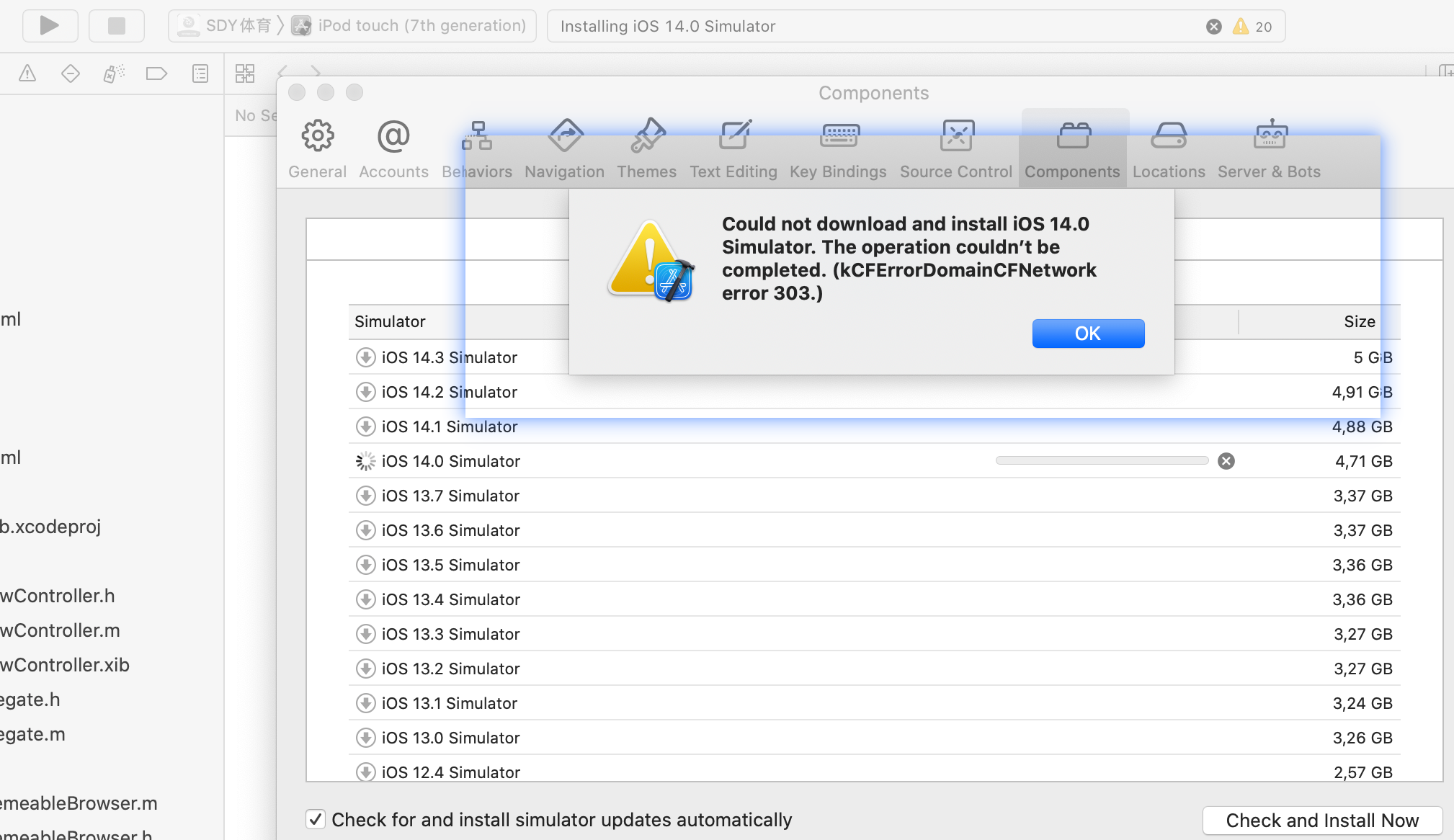Toggle automatic simulator updates checkbox

tap(316, 819)
